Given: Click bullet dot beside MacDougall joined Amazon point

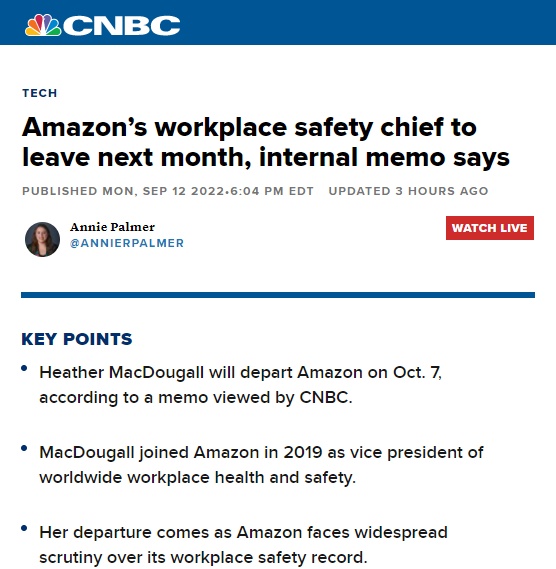Looking at the screenshot, I should tap(24, 448).
